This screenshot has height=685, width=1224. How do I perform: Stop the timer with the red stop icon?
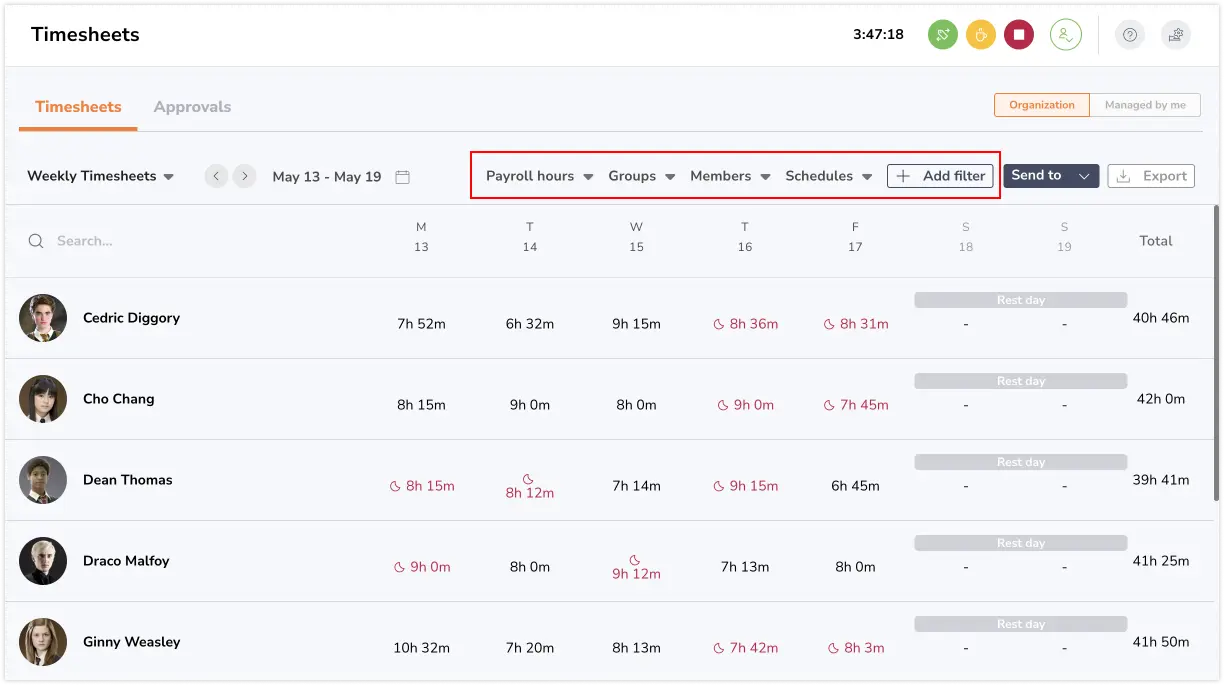[x=1019, y=34]
